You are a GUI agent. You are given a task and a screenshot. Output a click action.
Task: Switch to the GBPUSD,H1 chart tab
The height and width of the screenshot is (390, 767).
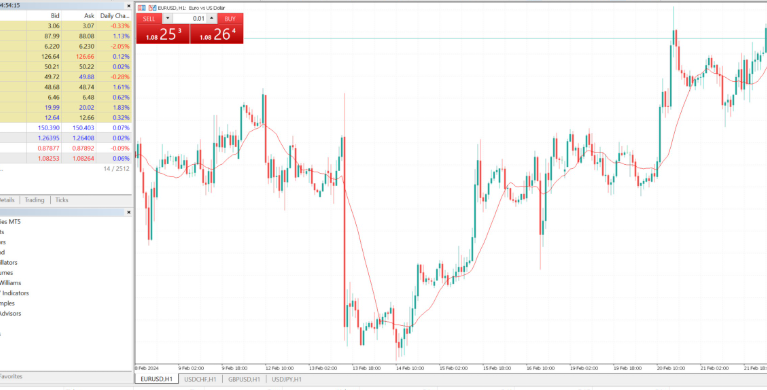(244, 379)
